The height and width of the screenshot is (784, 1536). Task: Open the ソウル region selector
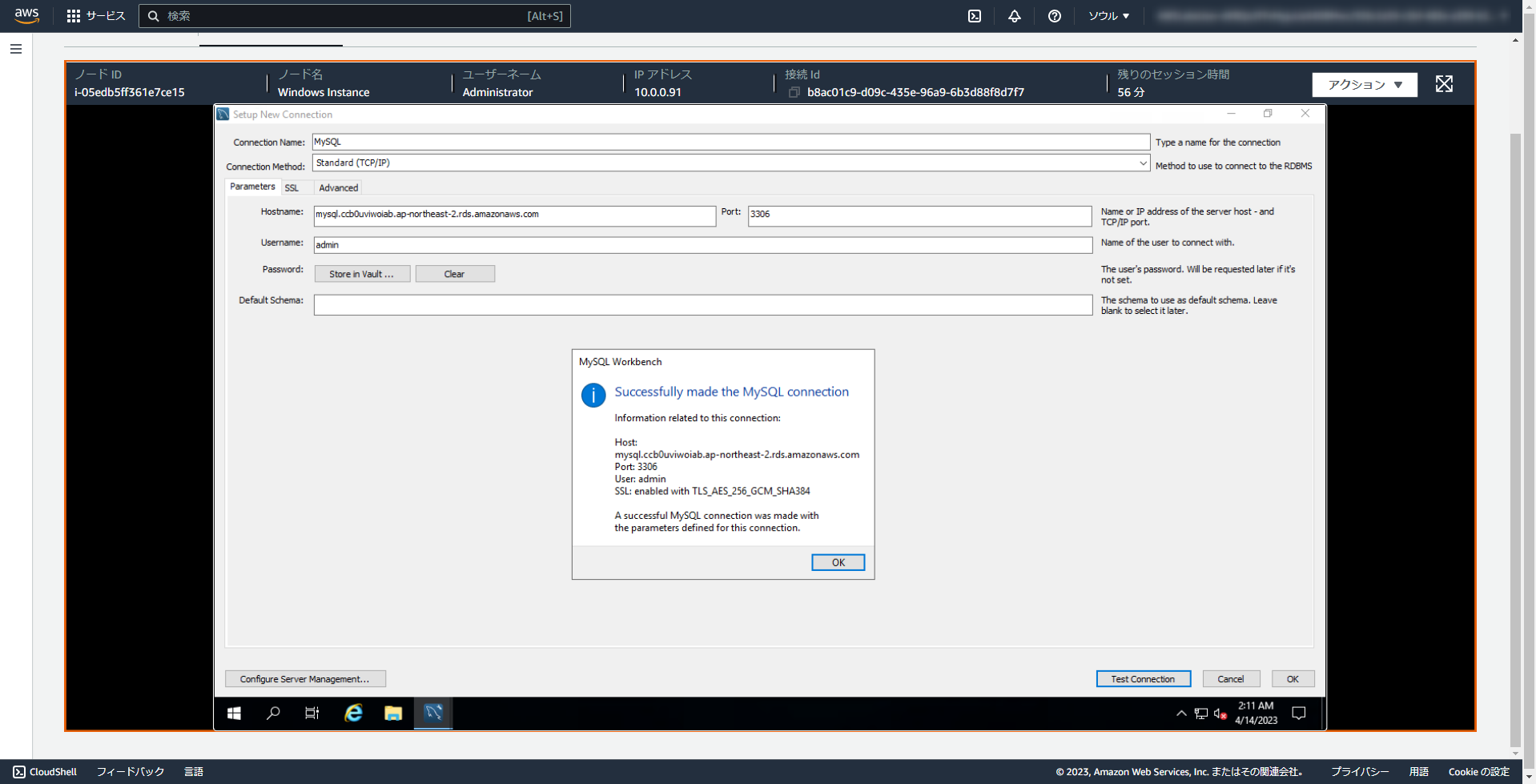click(x=1108, y=15)
